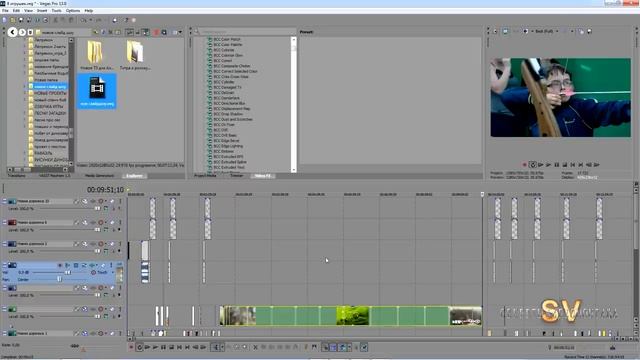Viewport: 640px width, 360px height.
Task: Open the Best (Full) preview quality dropdown
Action: (x=546, y=31)
